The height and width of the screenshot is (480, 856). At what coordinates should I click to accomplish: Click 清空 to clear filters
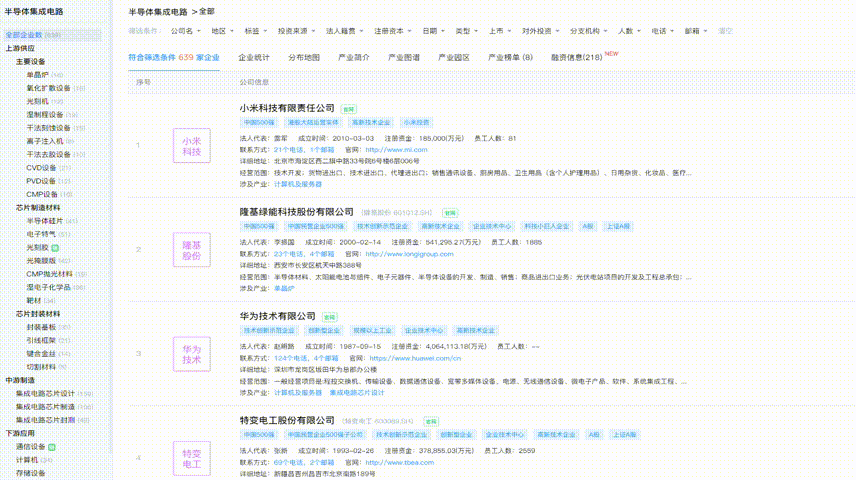point(724,31)
